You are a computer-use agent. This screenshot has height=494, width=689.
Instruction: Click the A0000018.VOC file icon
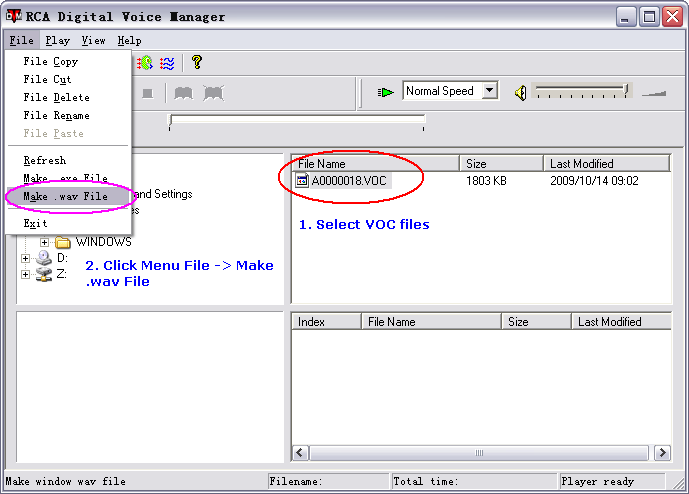click(302, 180)
